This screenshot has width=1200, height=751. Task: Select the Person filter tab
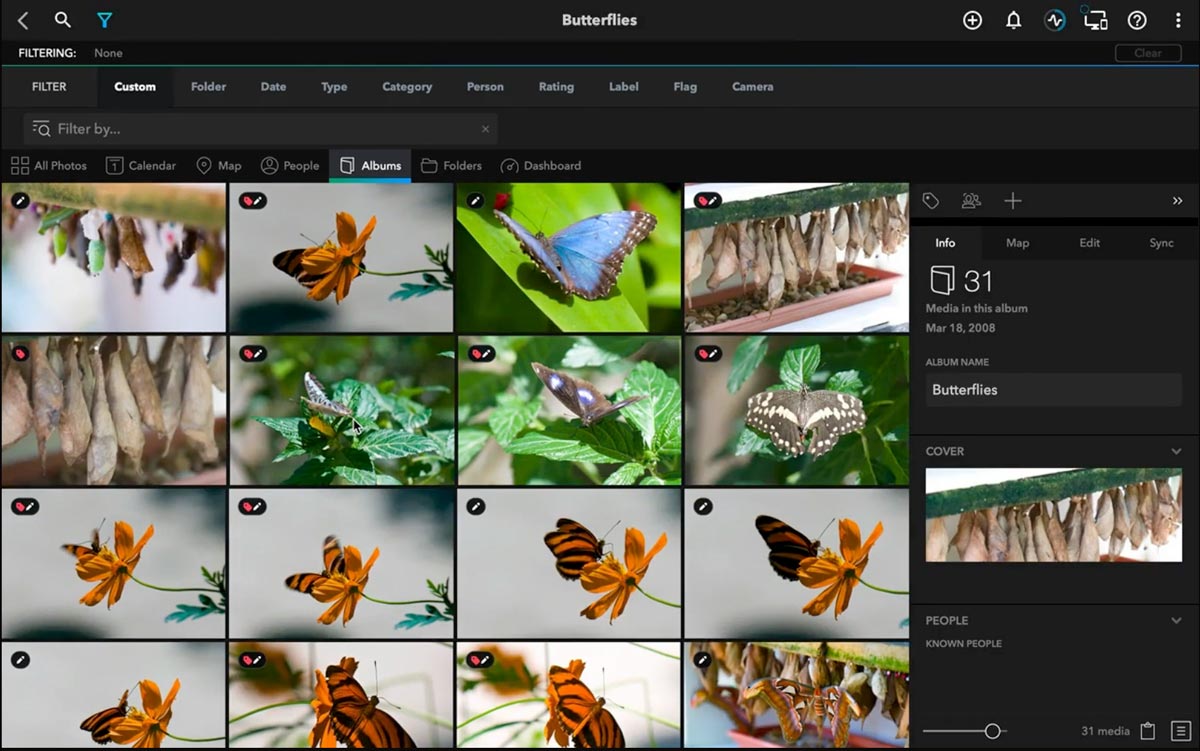click(485, 87)
